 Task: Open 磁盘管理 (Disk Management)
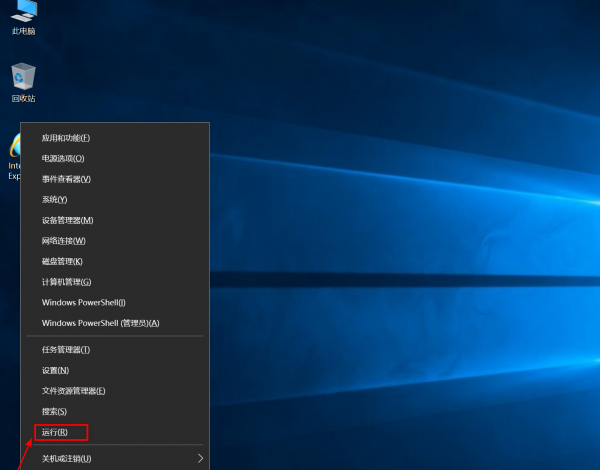tap(62, 261)
